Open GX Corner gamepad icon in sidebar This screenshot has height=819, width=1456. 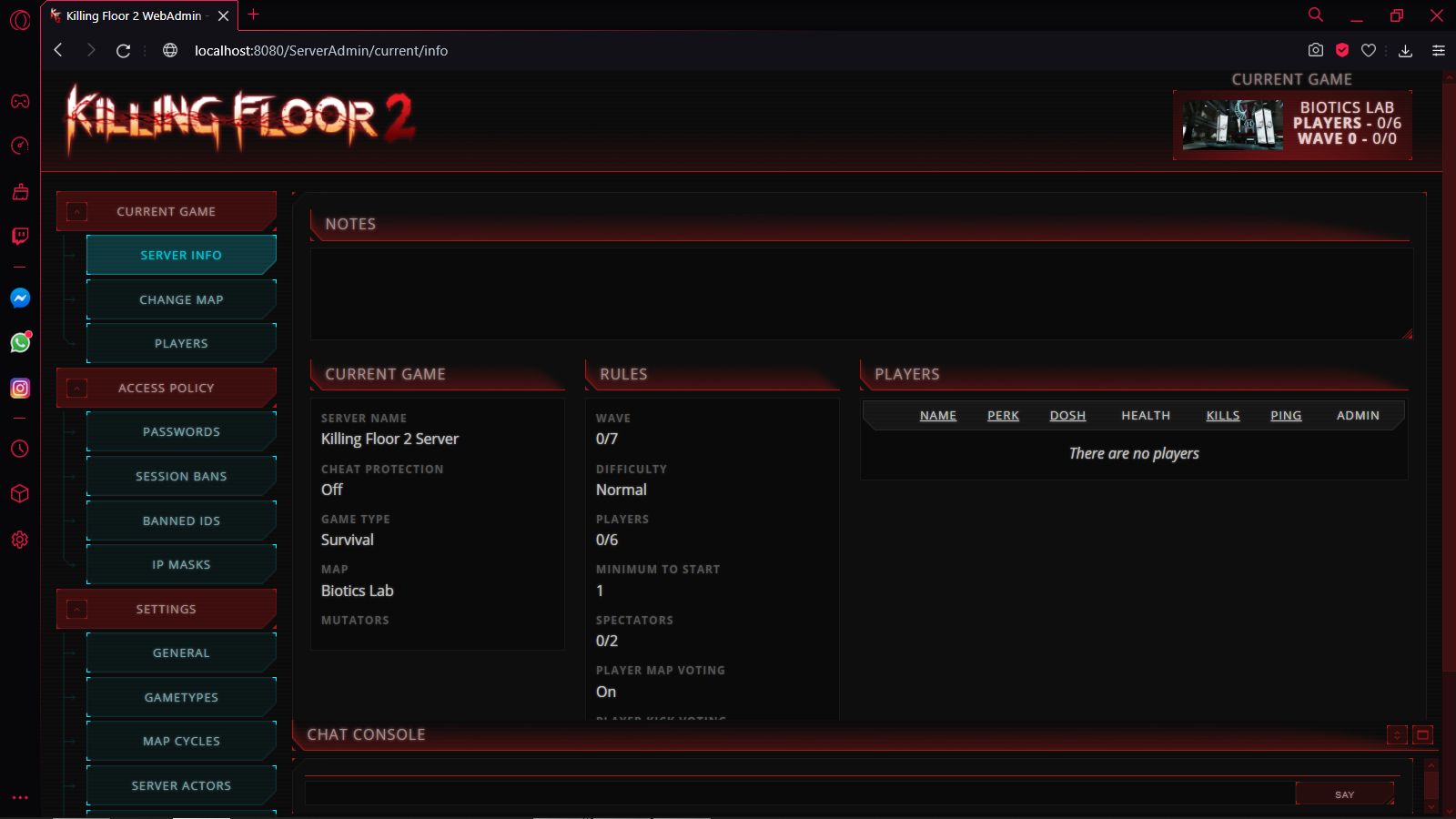pos(20,101)
